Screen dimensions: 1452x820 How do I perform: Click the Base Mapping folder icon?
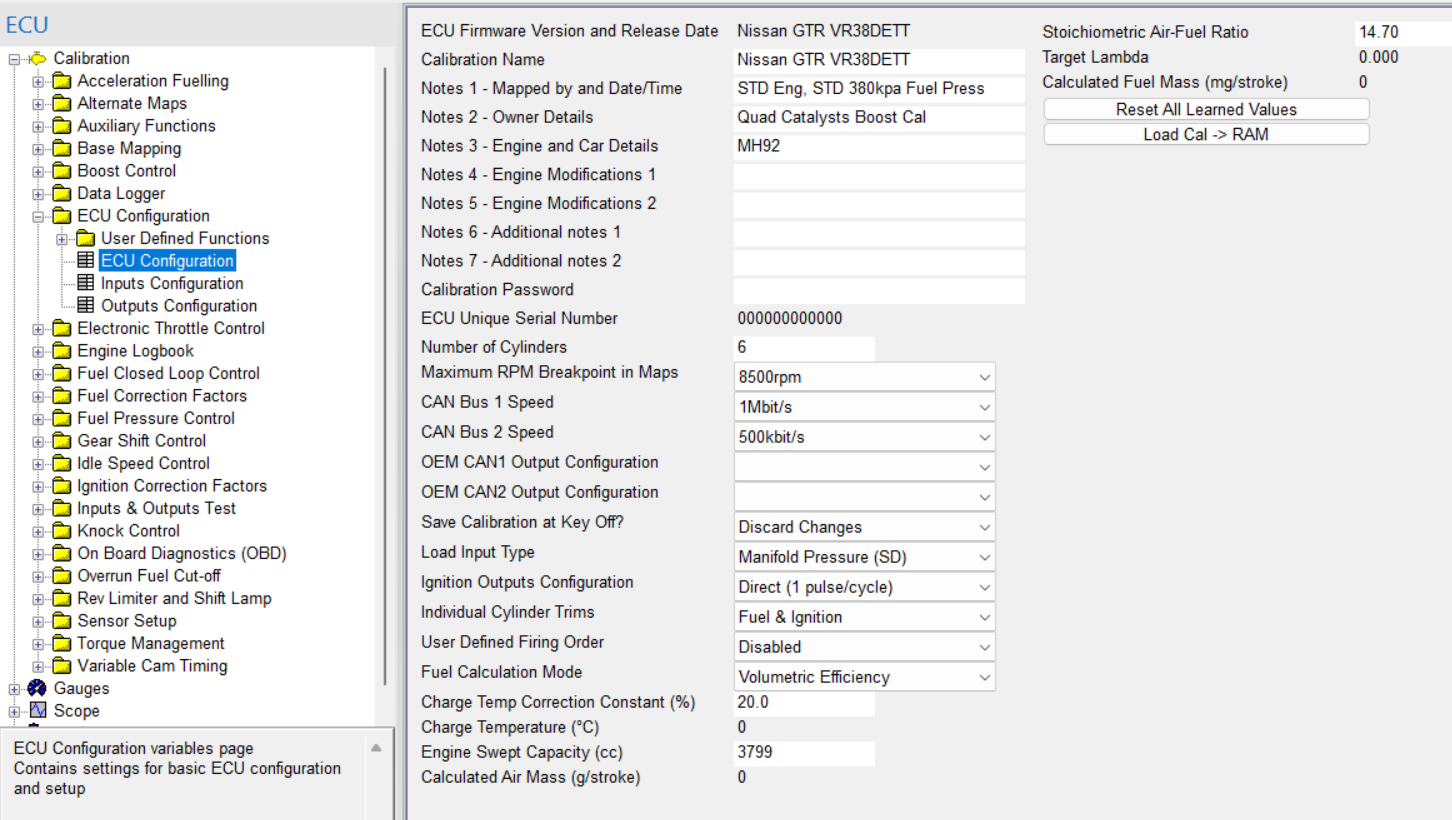62,149
